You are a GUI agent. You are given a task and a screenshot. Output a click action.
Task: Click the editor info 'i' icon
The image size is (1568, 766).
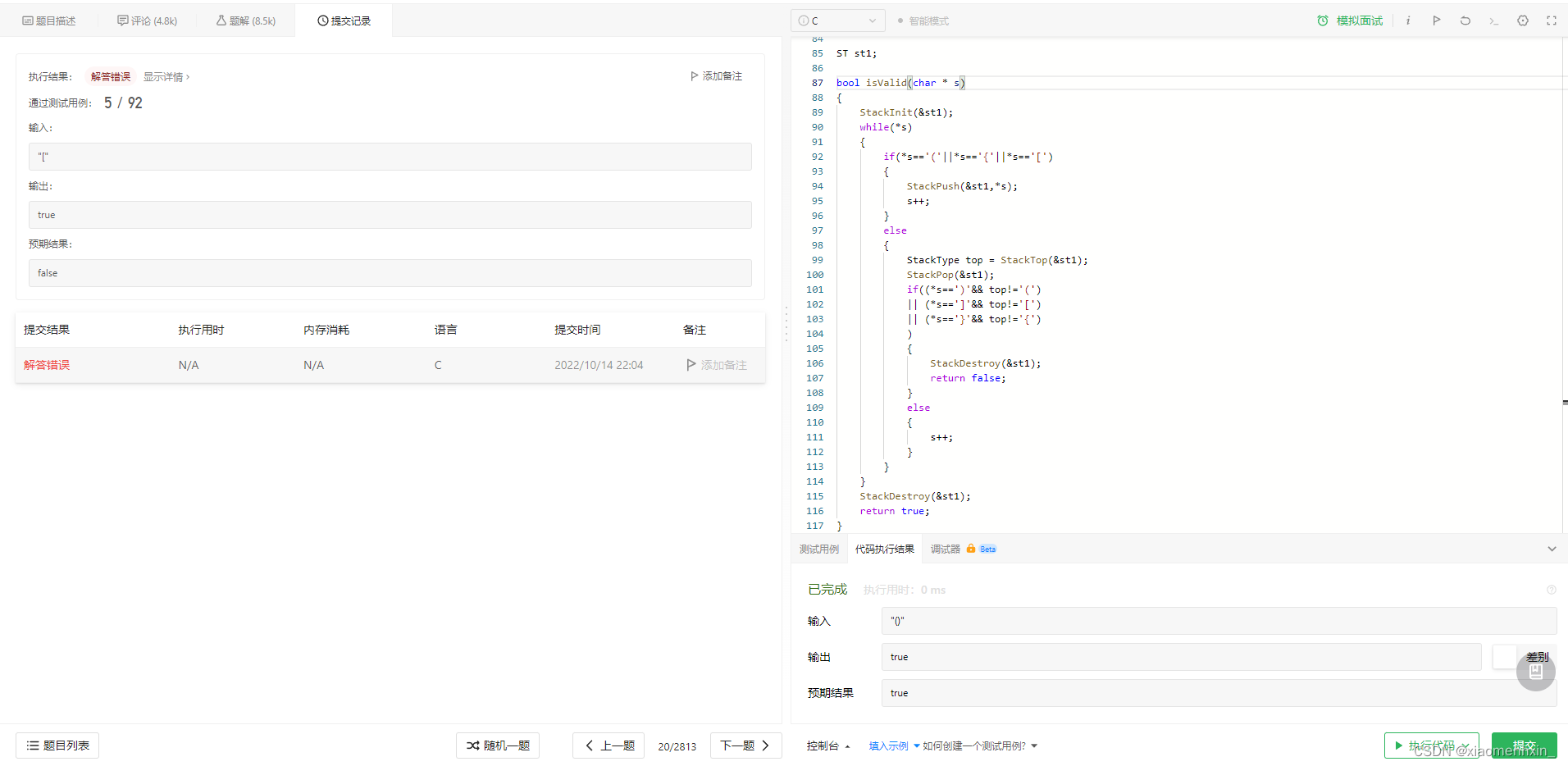[x=1408, y=21]
